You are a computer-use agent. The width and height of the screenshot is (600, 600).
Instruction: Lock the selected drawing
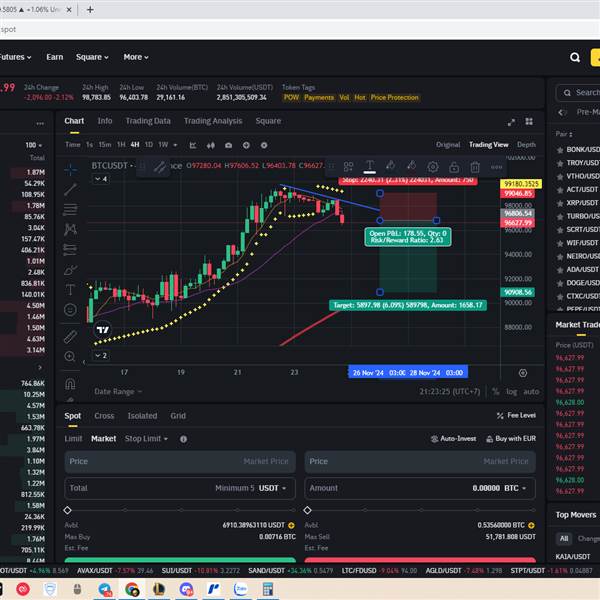454,167
